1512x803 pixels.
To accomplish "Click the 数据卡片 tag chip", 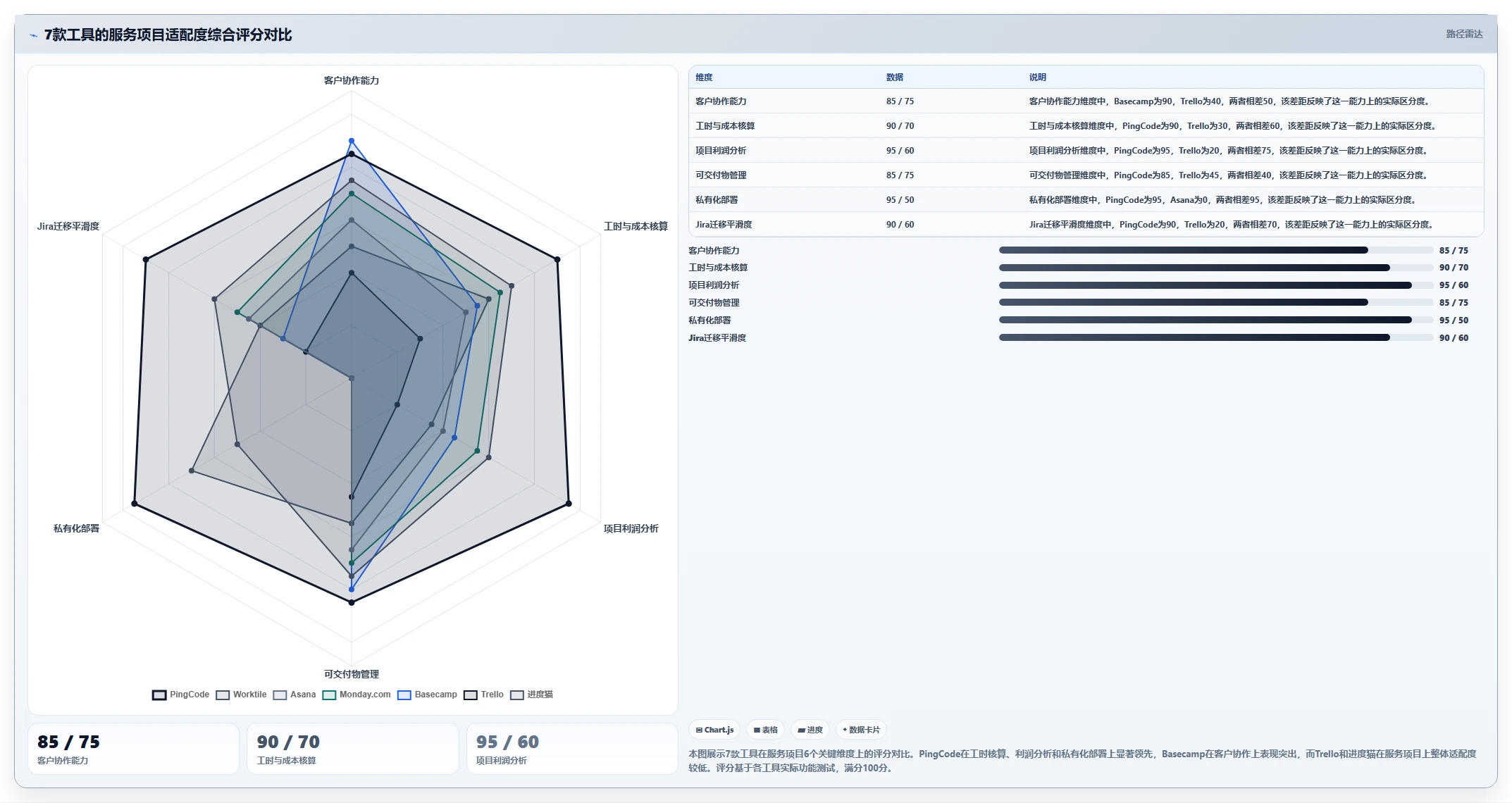I will (x=861, y=730).
